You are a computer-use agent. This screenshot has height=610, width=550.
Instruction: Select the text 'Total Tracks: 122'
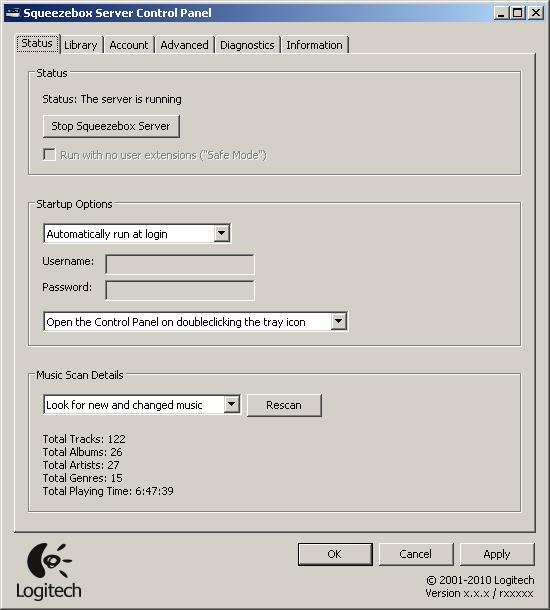coord(84,439)
